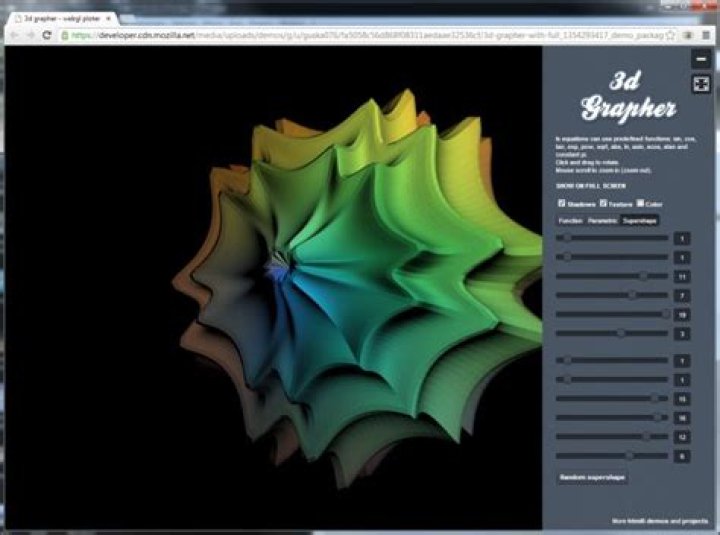This screenshot has height=535, width=720.
Task: Click the first slider of the upper group
Action: point(612,238)
